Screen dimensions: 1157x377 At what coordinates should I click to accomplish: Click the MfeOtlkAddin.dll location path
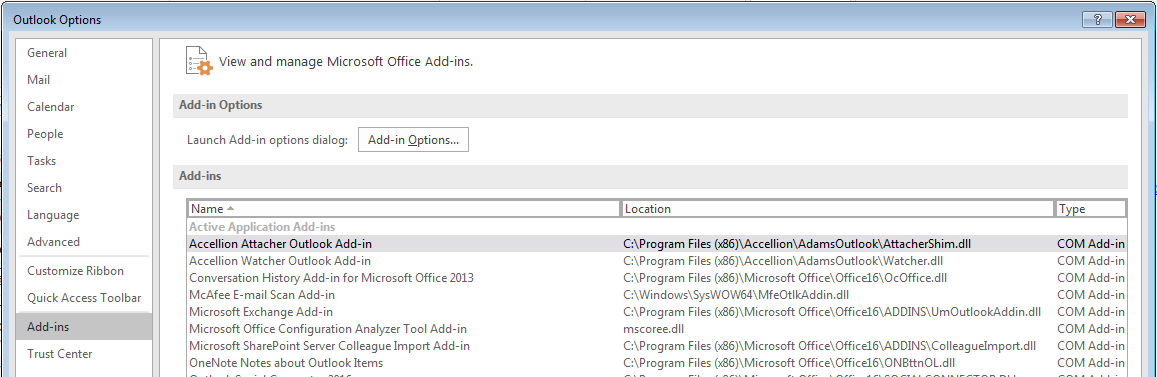click(x=736, y=294)
